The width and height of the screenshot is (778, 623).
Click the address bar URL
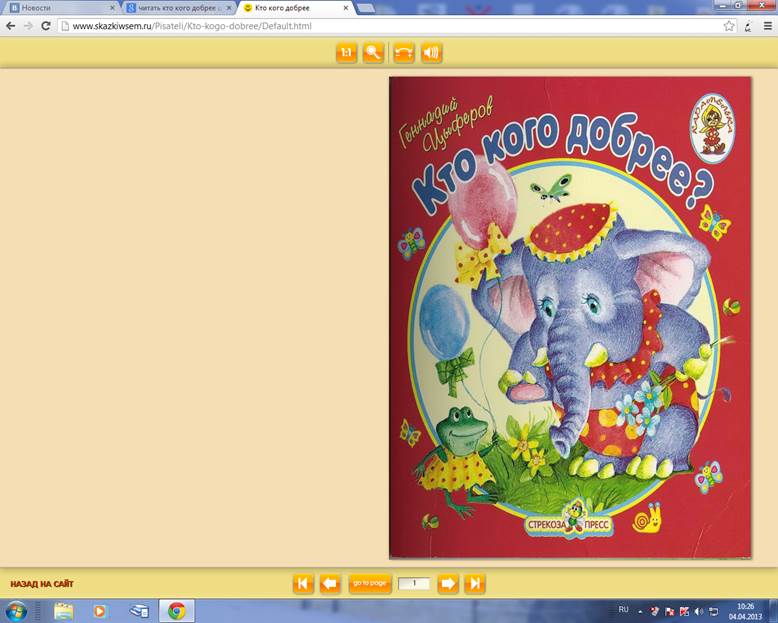pos(192,26)
